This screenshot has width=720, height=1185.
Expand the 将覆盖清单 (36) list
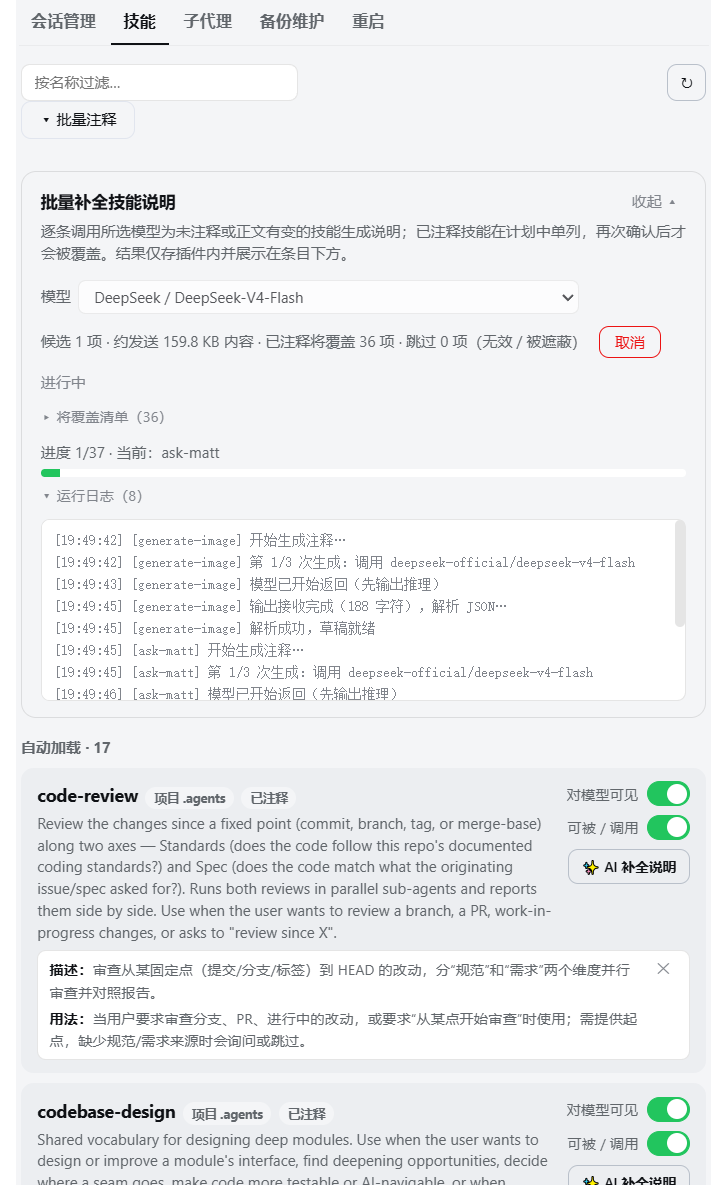(x=103, y=417)
